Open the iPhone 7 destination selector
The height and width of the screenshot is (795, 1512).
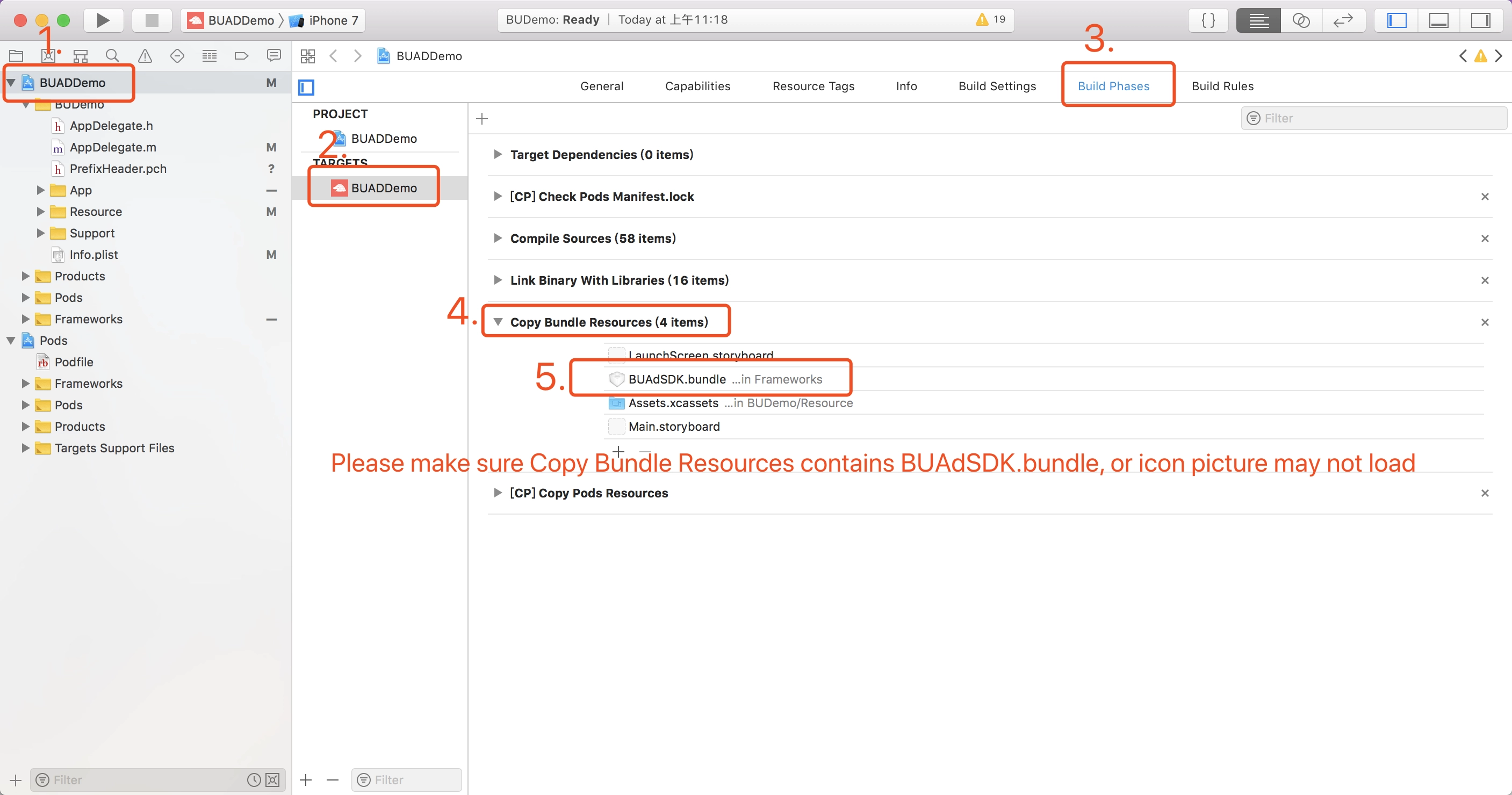325,20
